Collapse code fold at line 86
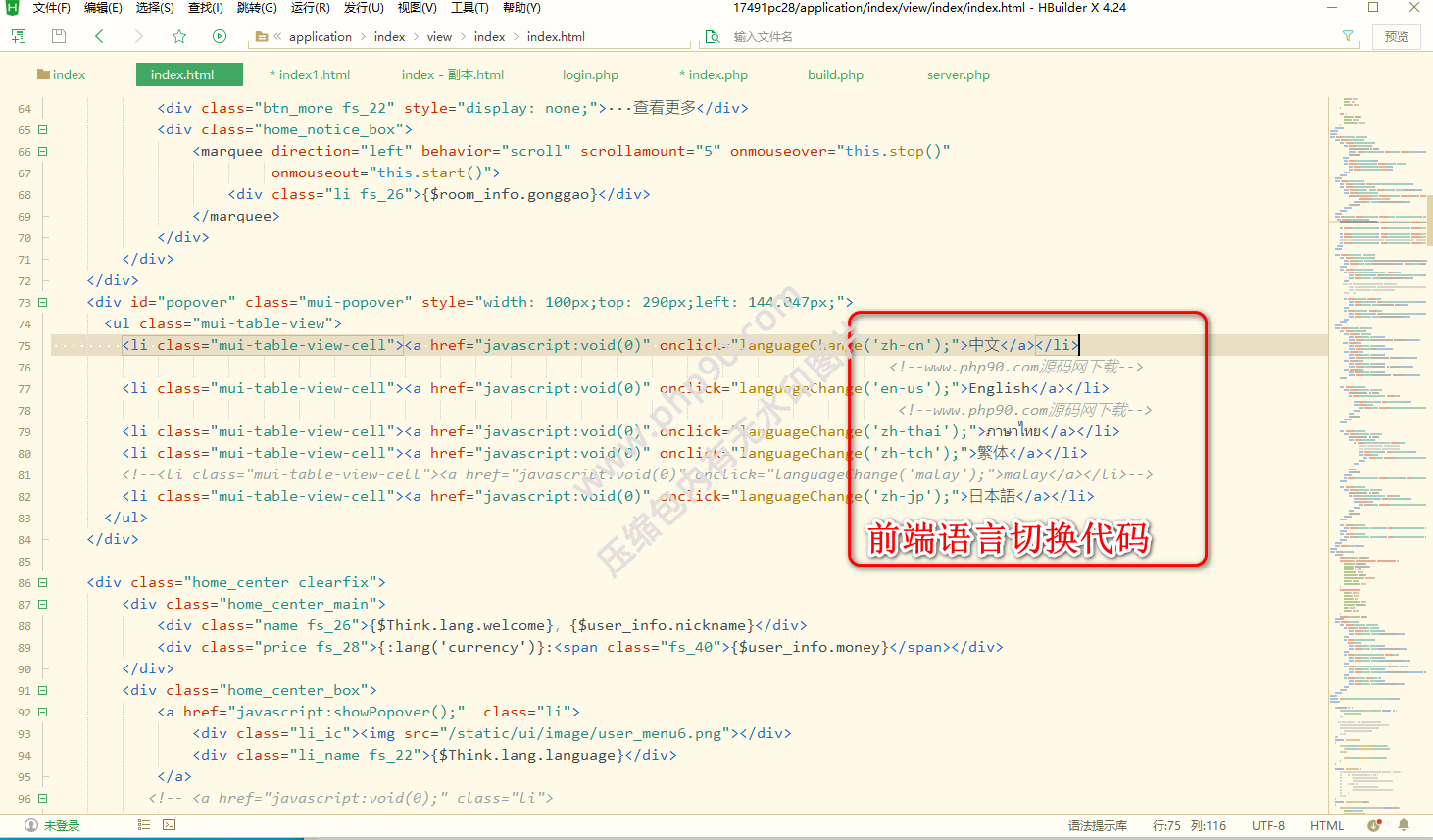 pos(43,582)
